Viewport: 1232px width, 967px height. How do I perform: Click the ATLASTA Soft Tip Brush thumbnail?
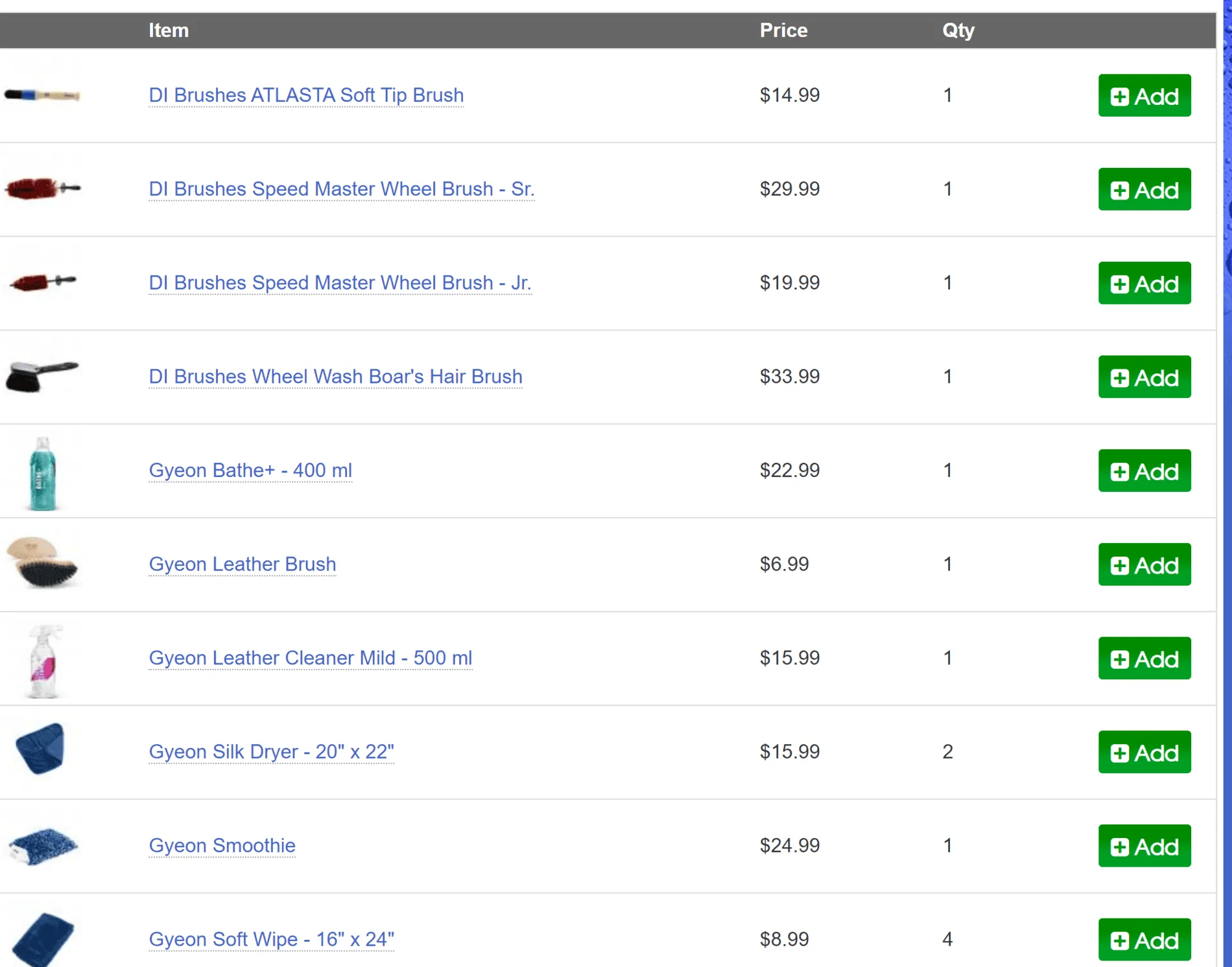coord(42,95)
